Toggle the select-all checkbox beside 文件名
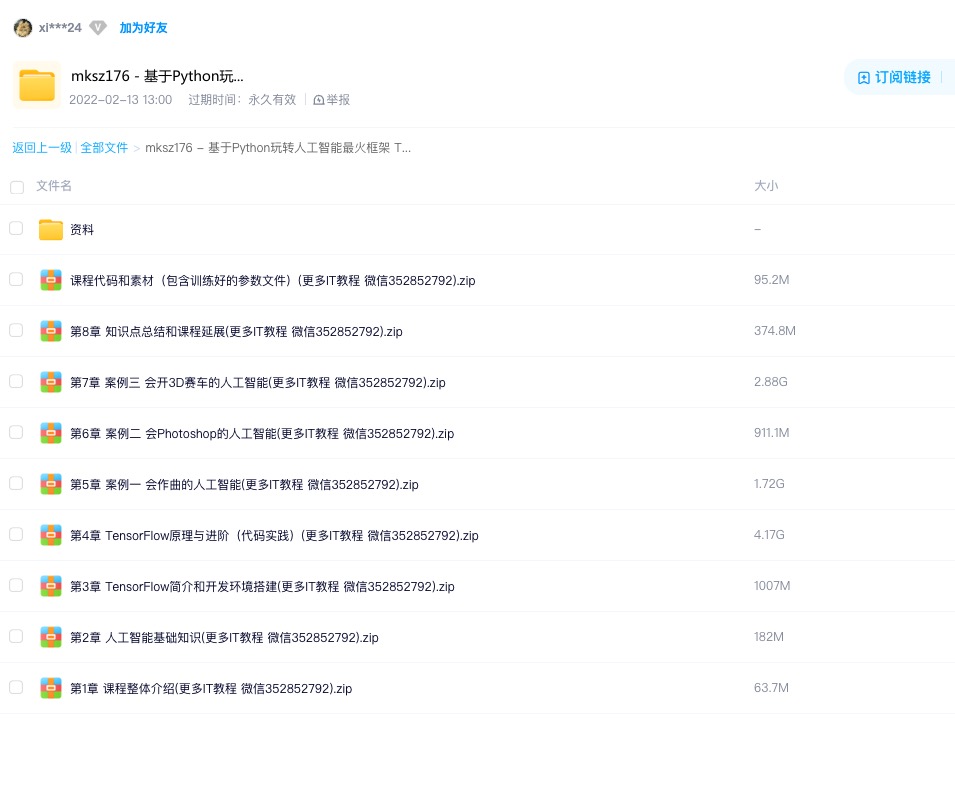This screenshot has width=955, height=806. click(17, 187)
